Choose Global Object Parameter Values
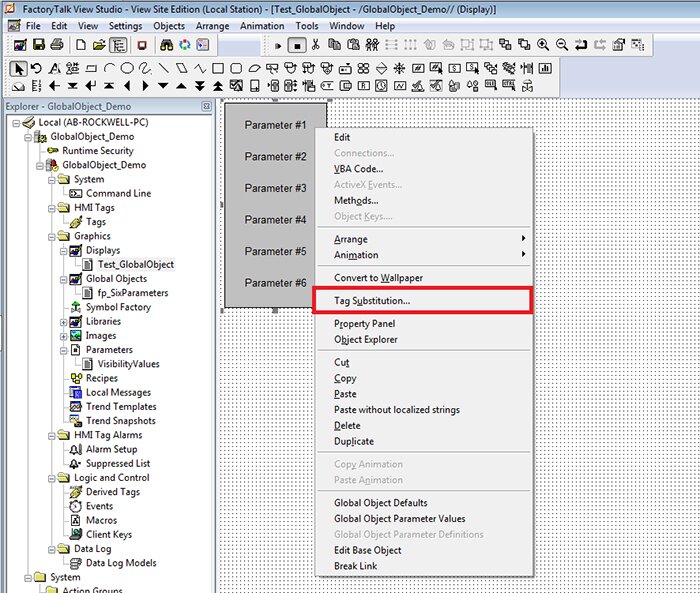700x593 pixels. click(x=423, y=518)
